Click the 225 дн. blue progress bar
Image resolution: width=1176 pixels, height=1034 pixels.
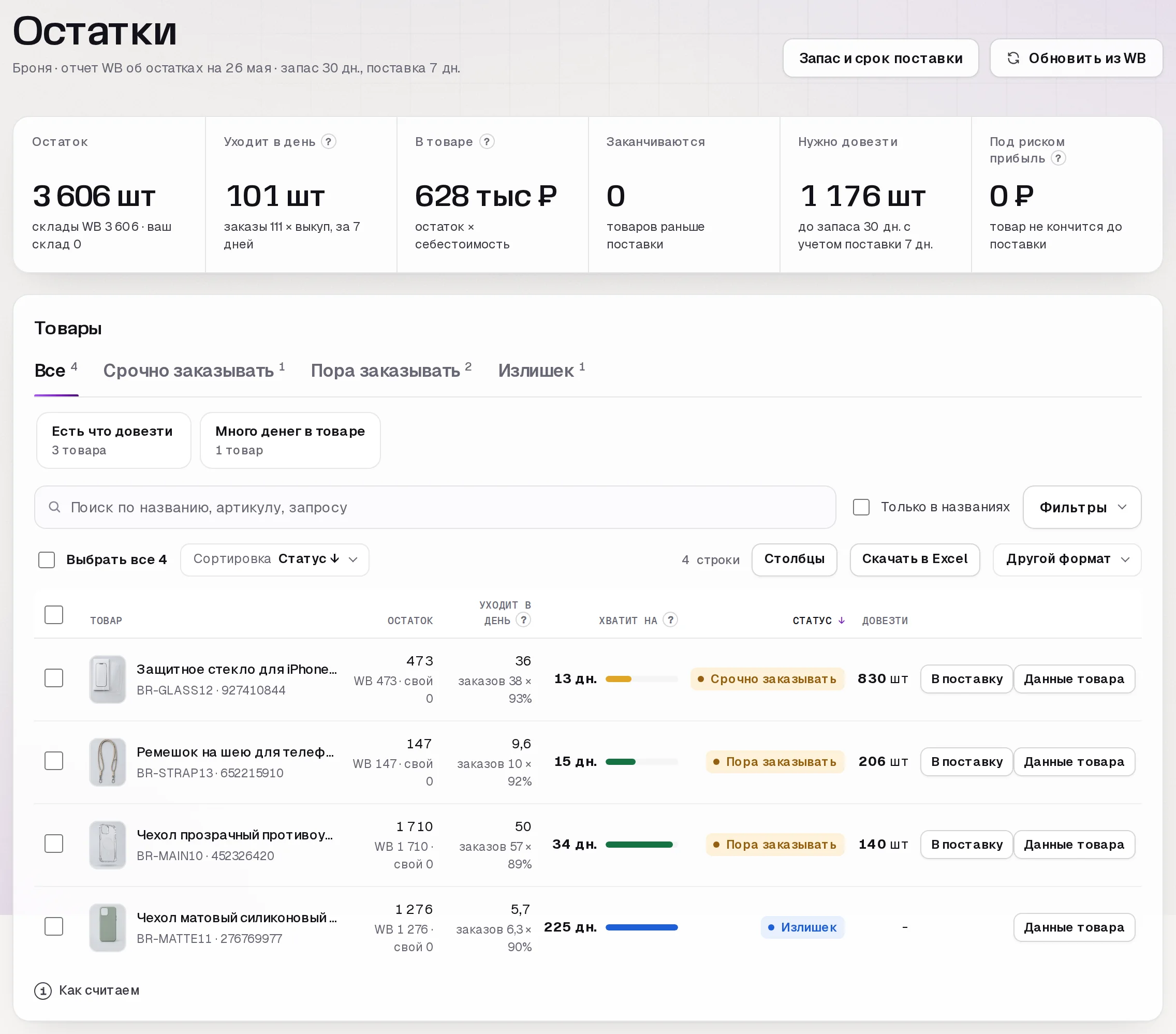coord(641,927)
